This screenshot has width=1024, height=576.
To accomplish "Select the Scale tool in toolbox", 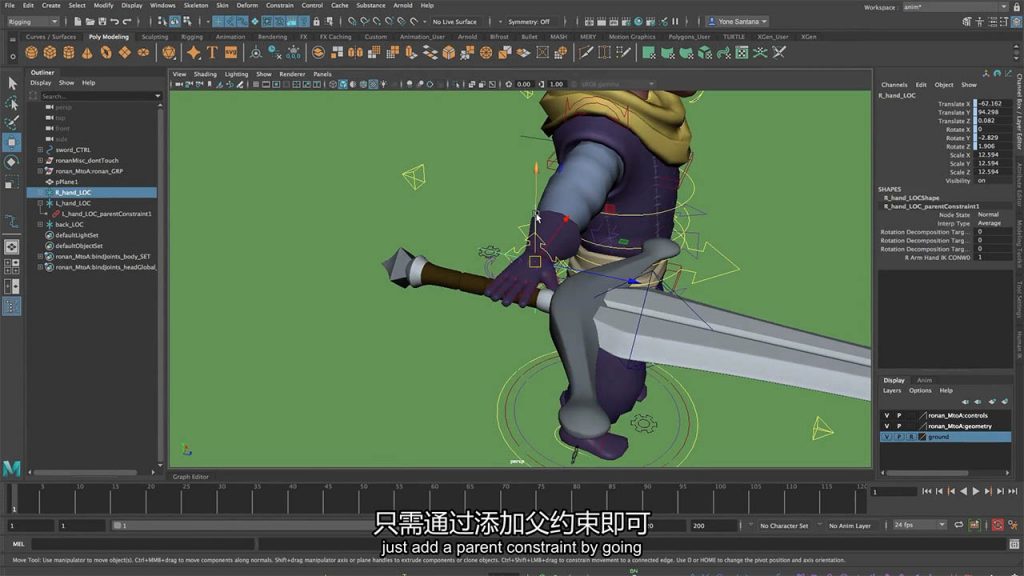I will [x=11, y=183].
